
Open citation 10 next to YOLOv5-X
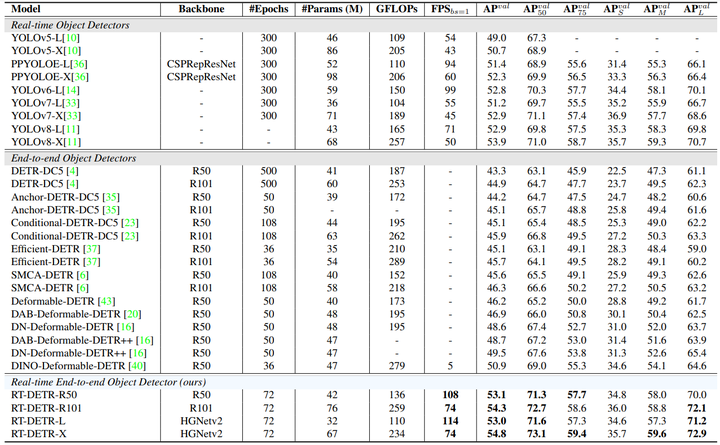72,51
